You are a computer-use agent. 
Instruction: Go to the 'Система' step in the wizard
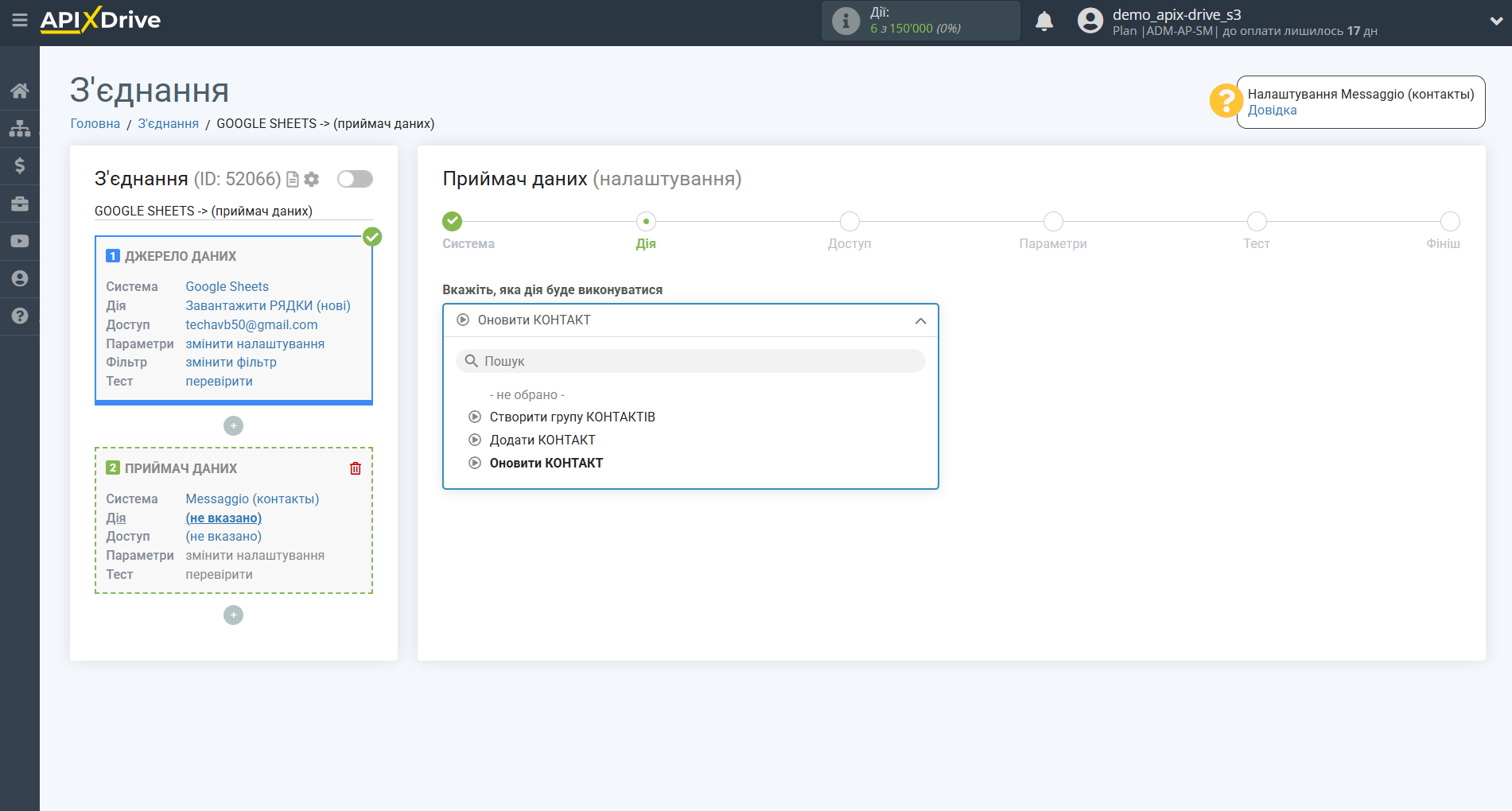[x=453, y=222]
